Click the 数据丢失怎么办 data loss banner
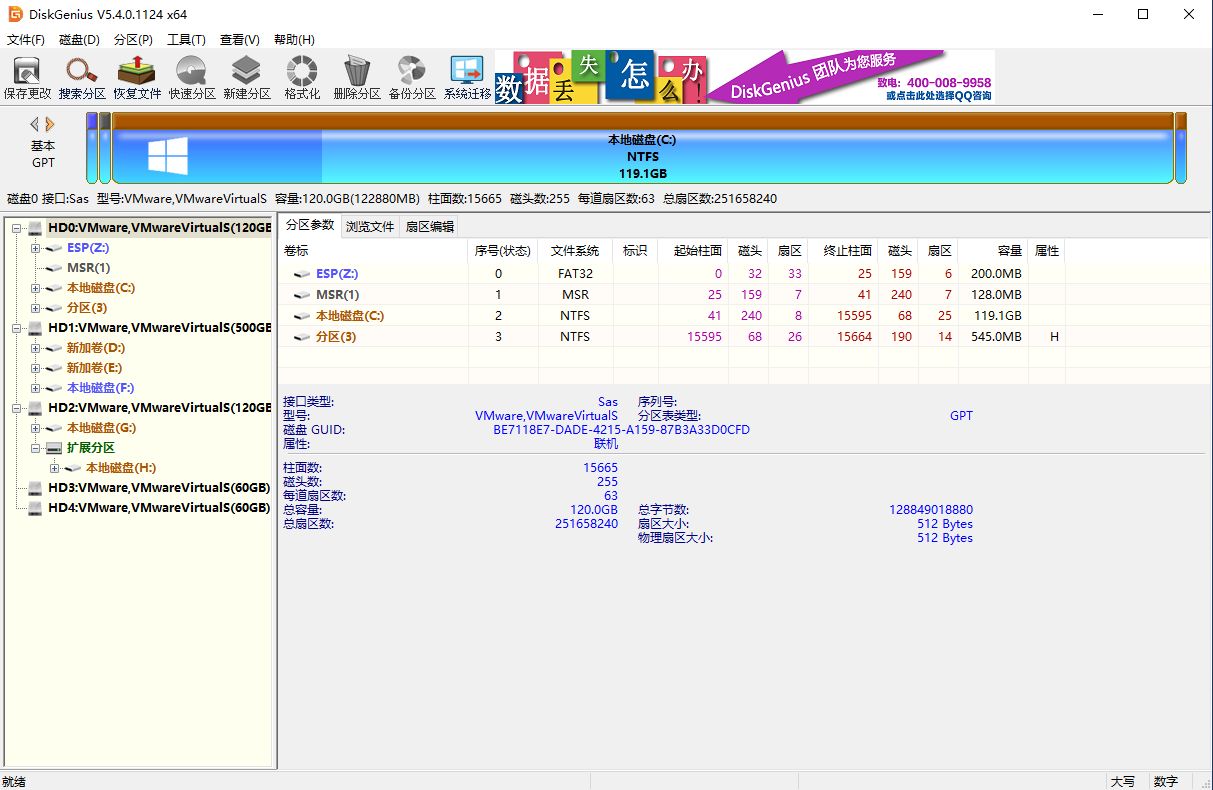1213x790 pixels. pyautogui.click(x=602, y=77)
